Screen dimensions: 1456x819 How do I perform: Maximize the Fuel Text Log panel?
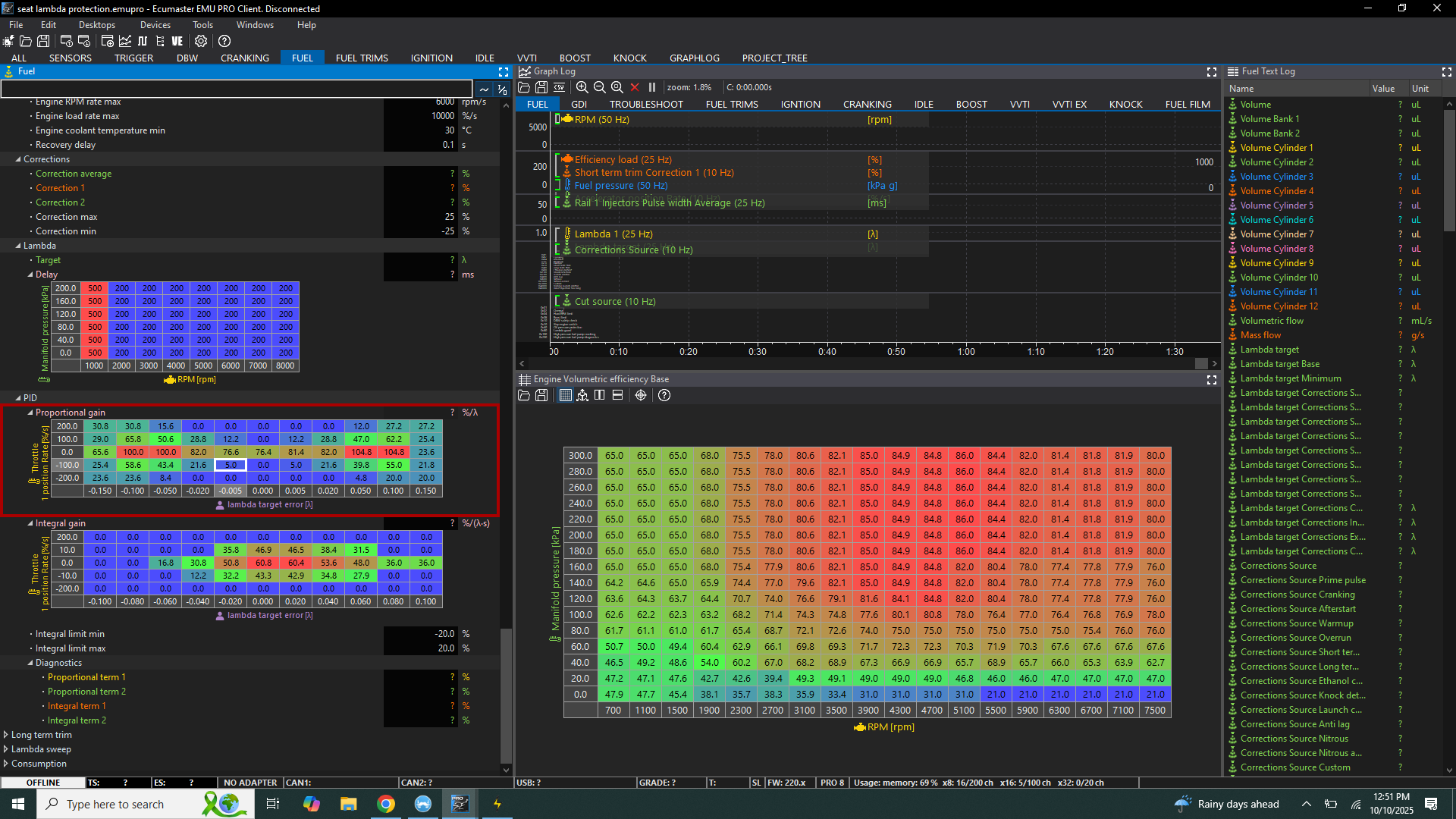[1446, 72]
